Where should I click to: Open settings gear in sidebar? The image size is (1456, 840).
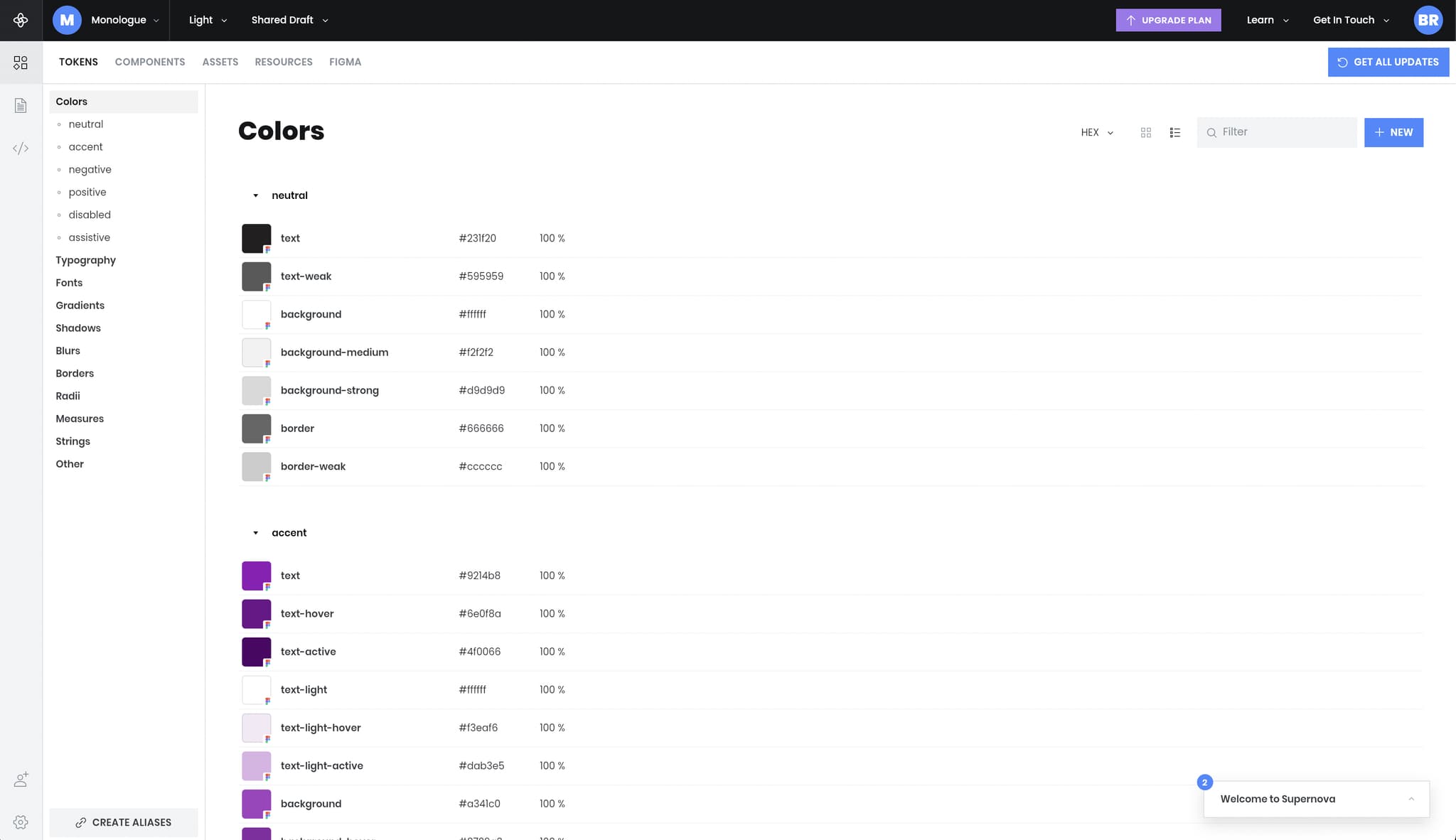pyautogui.click(x=21, y=822)
